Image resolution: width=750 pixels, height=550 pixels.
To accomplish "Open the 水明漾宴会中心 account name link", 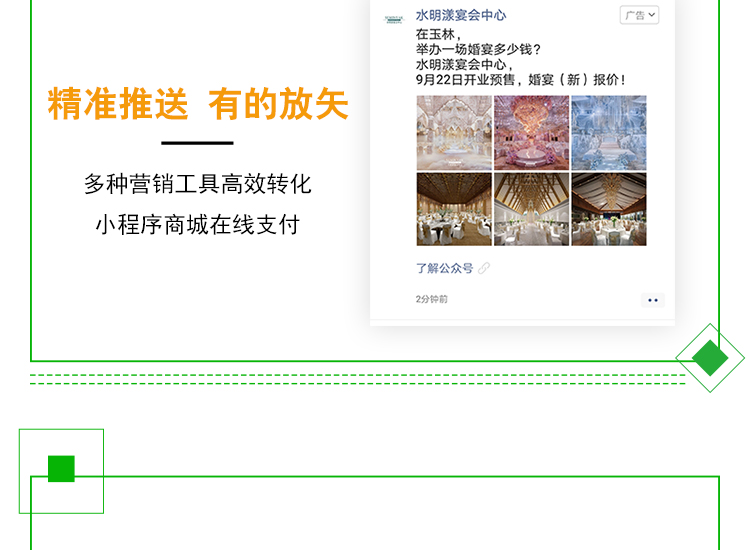I will point(461,15).
